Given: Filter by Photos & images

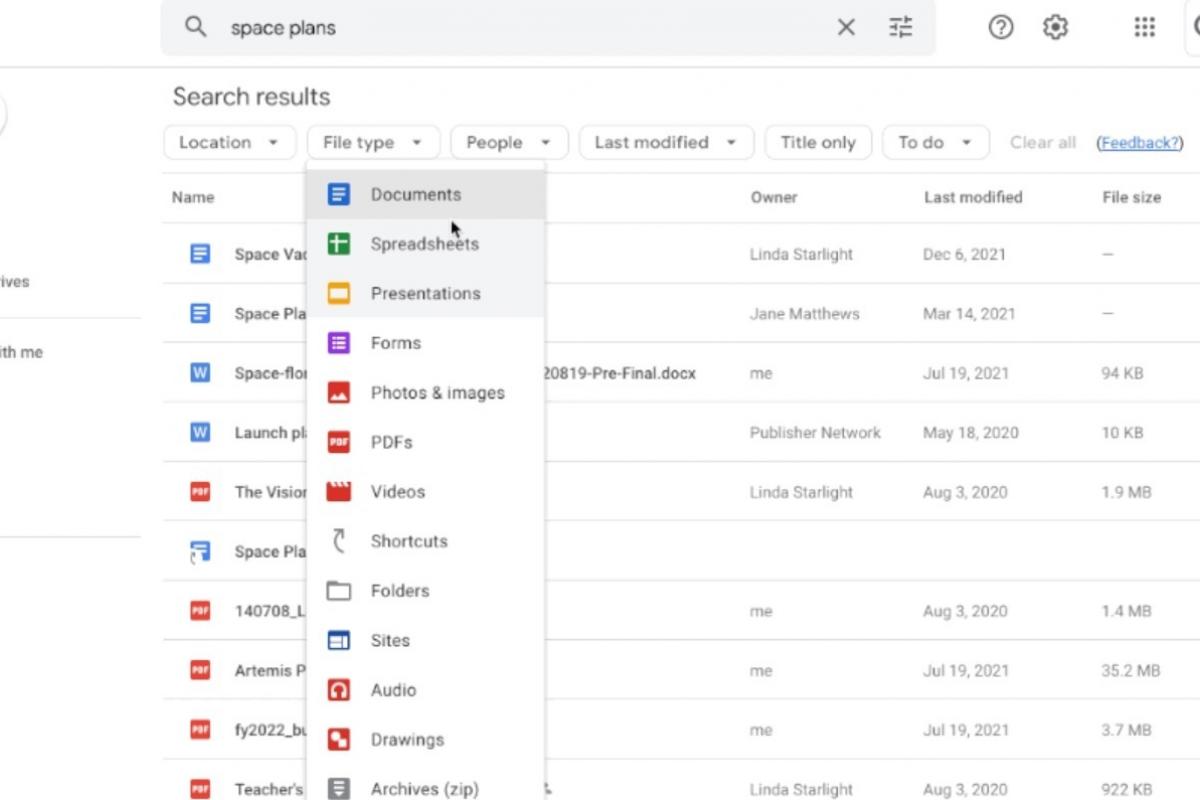Looking at the screenshot, I should (437, 392).
